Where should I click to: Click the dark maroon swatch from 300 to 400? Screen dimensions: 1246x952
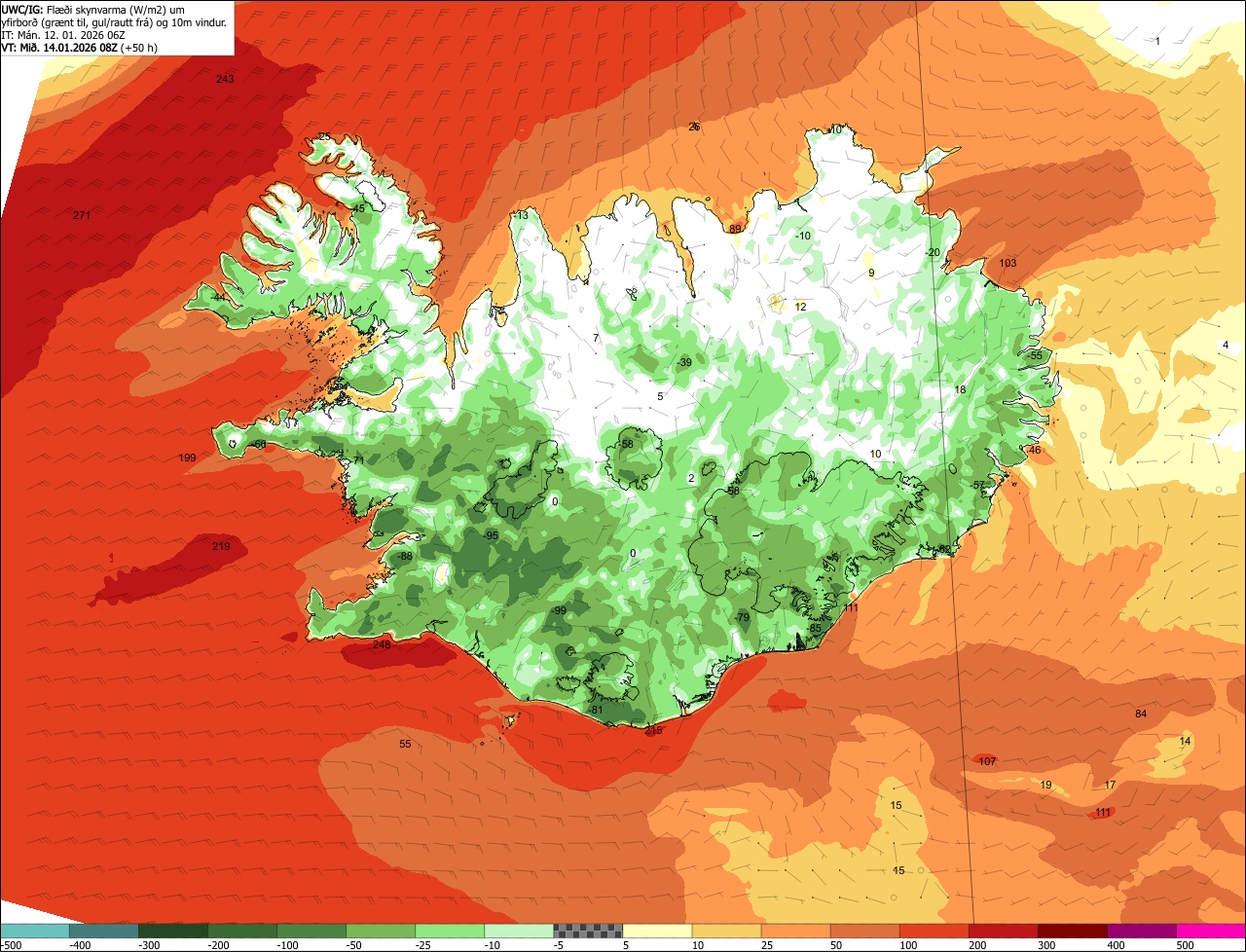[x=1073, y=931]
